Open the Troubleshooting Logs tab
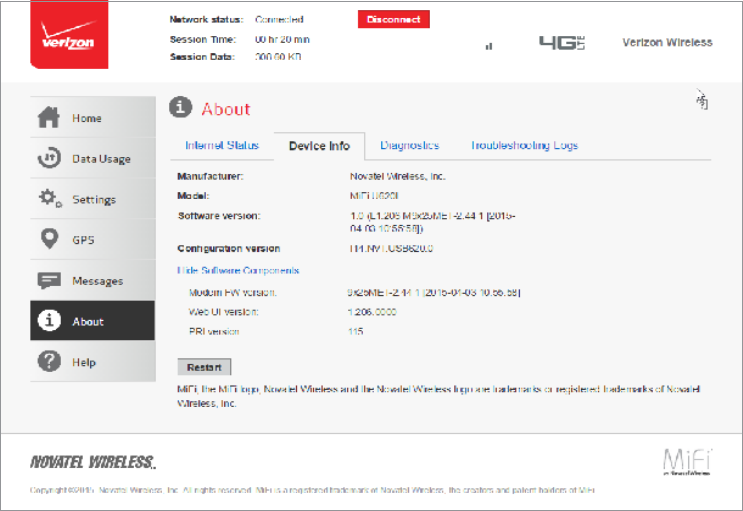This screenshot has width=743, height=511. tap(525, 145)
